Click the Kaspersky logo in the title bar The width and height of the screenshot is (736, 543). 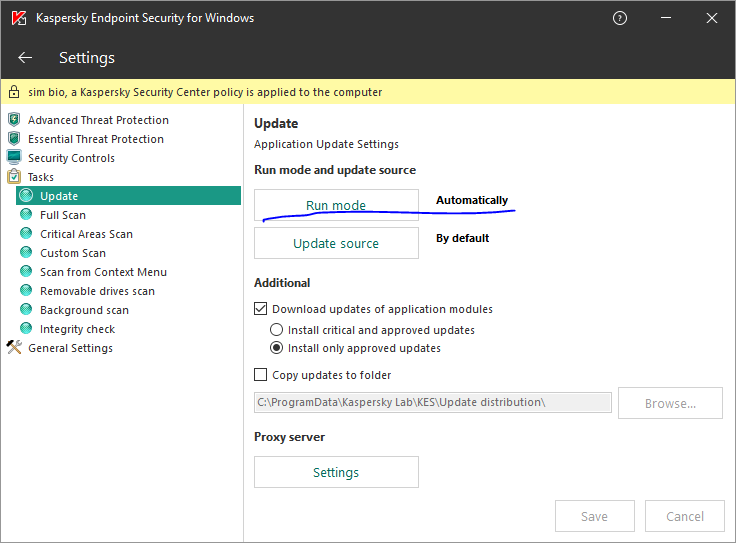click(19, 18)
